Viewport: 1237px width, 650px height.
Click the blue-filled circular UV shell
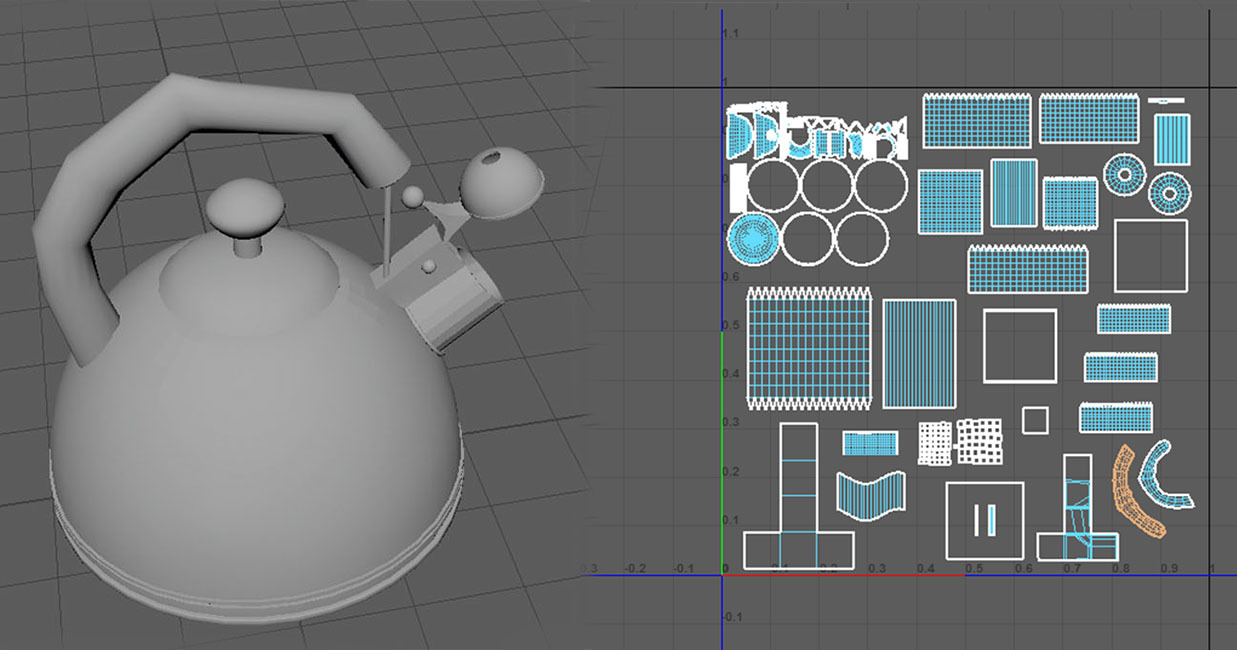pyautogui.click(x=753, y=239)
